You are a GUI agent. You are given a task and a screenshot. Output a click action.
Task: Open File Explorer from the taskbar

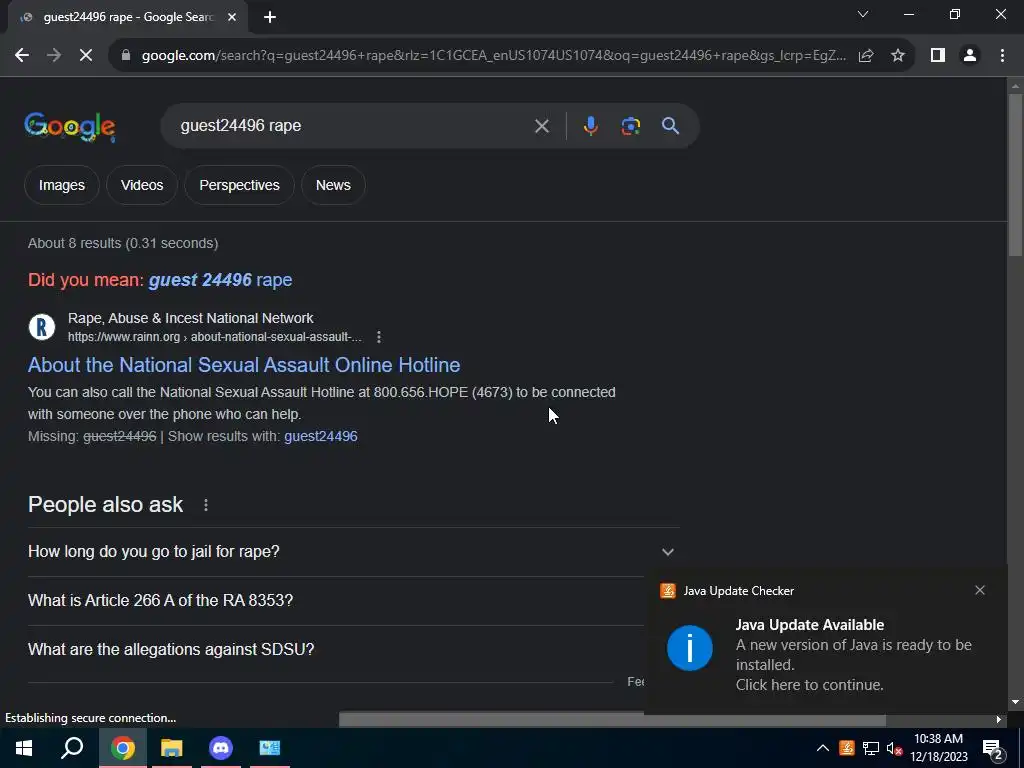(172, 748)
